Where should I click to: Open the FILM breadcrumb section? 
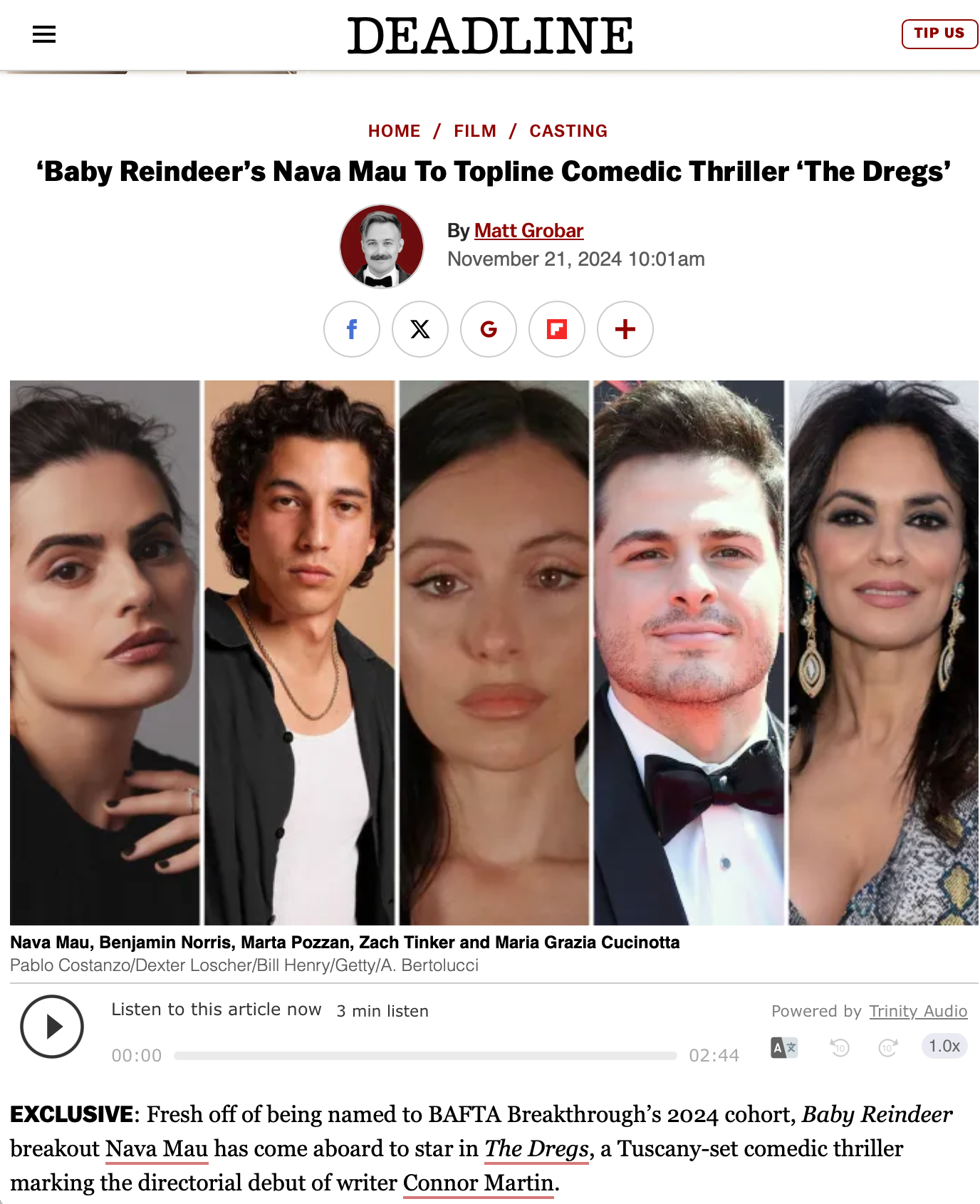point(475,131)
